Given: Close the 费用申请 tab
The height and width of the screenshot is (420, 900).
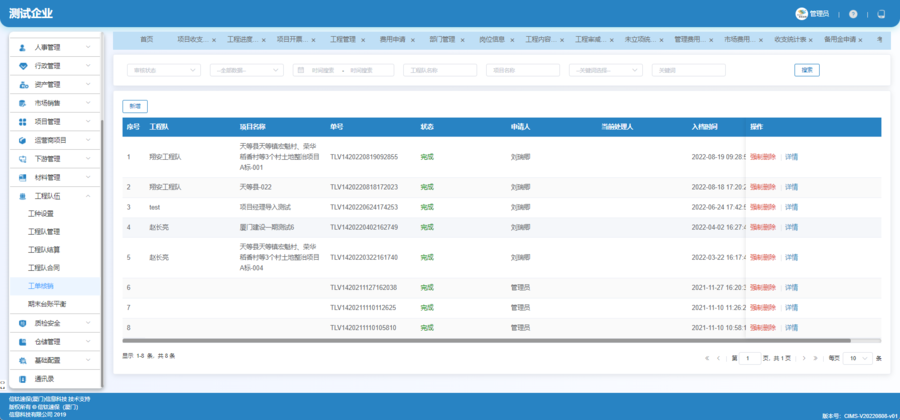Looking at the screenshot, I should click(x=413, y=40).
